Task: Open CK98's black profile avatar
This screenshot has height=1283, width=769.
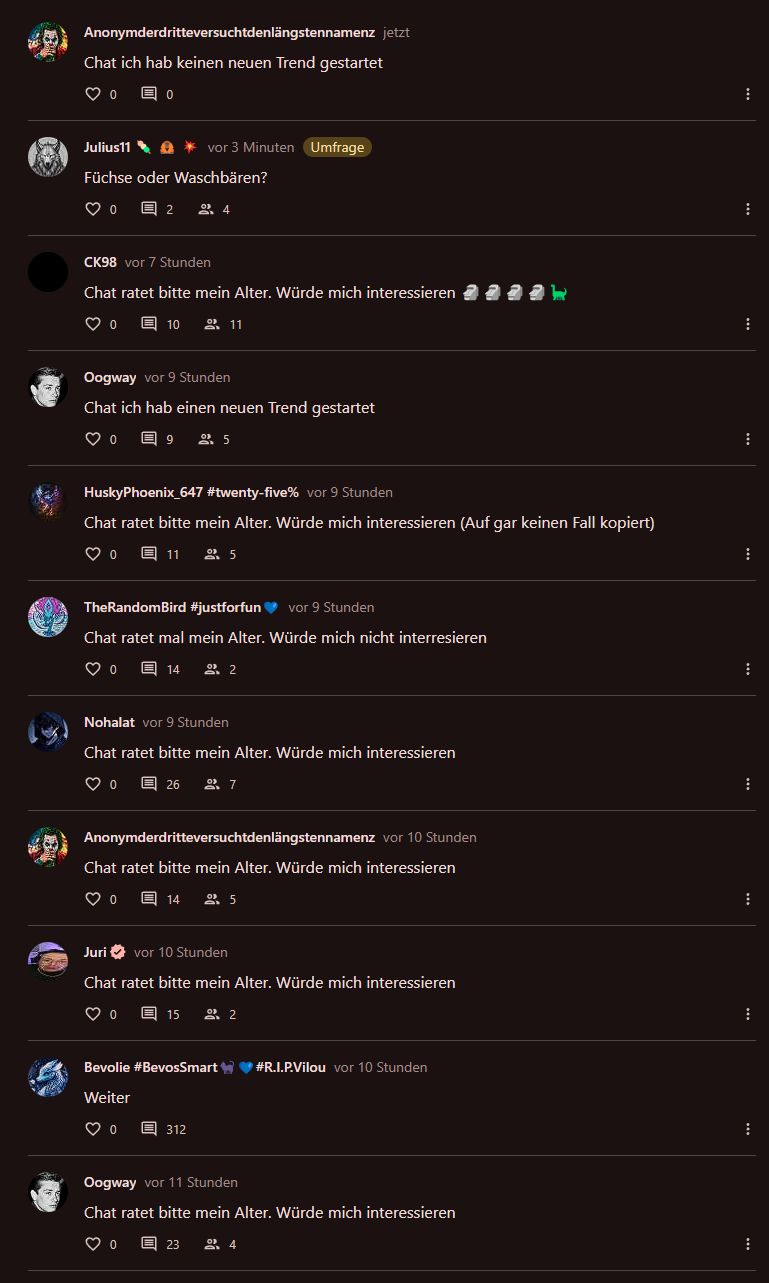Action: pos(48,272)
